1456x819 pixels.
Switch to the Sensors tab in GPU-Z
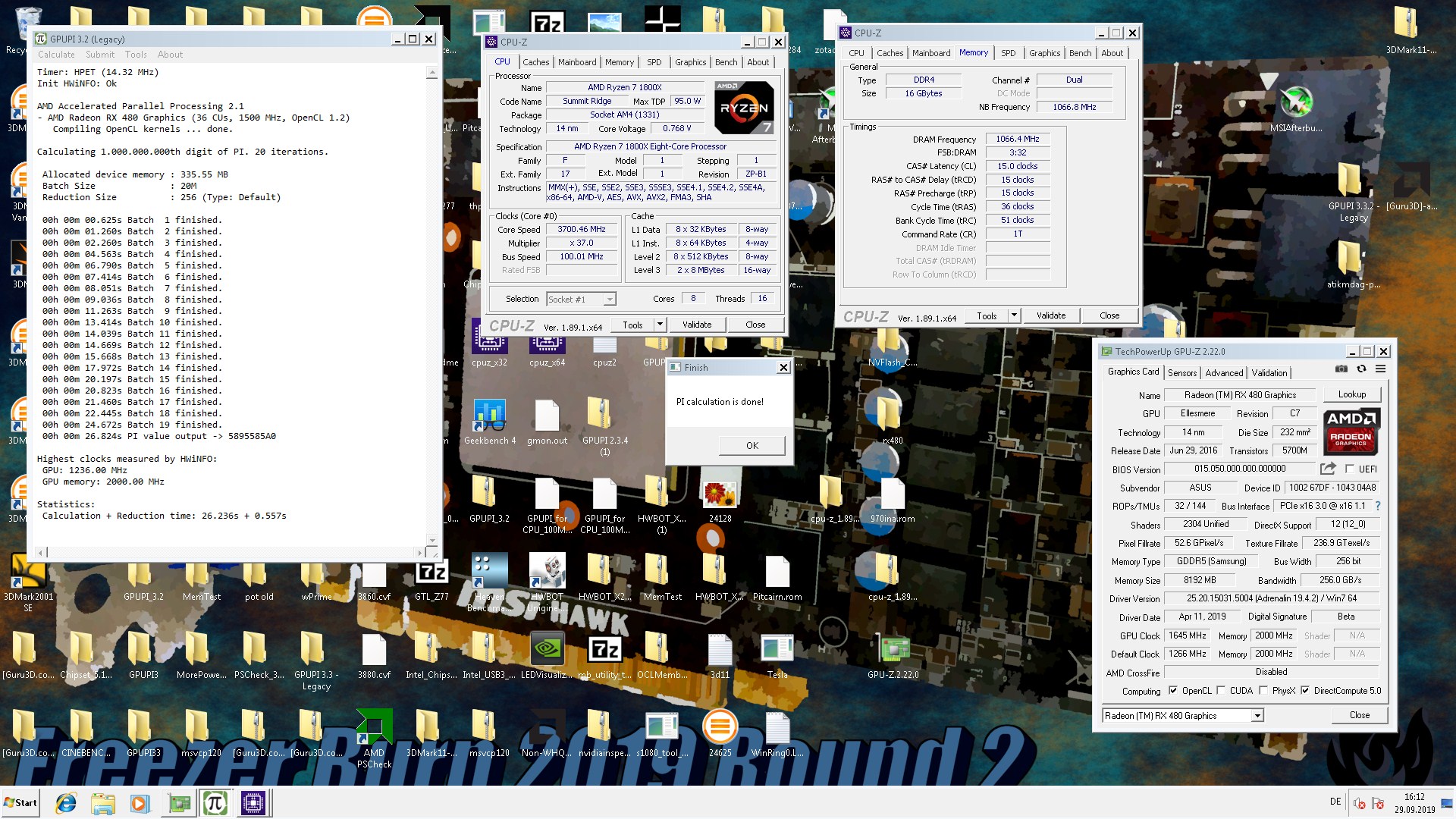[x=1182, y=372]
